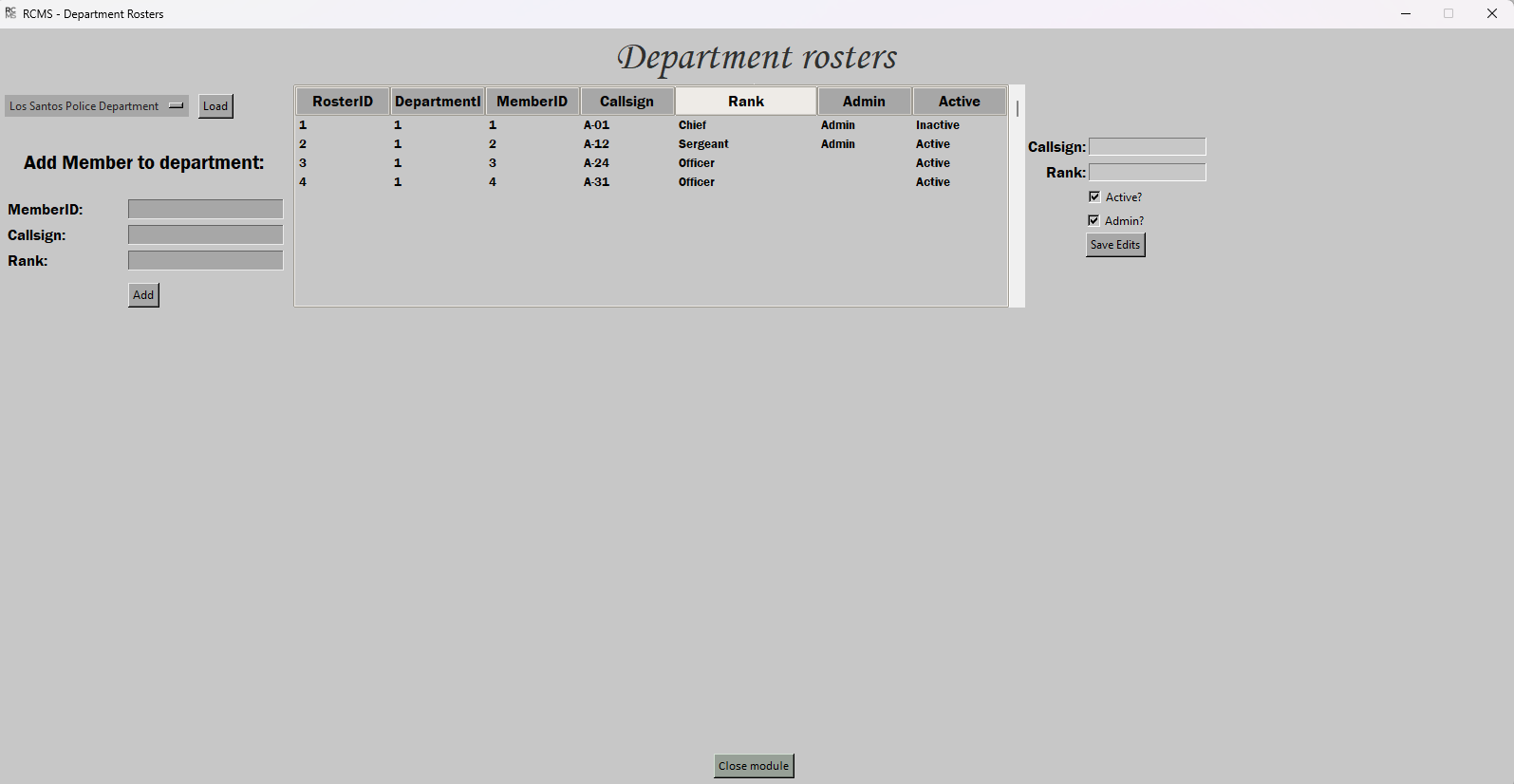Focus the MemberID input field
This screenshot has height=784, width=1514.
[x=205, y=209]
